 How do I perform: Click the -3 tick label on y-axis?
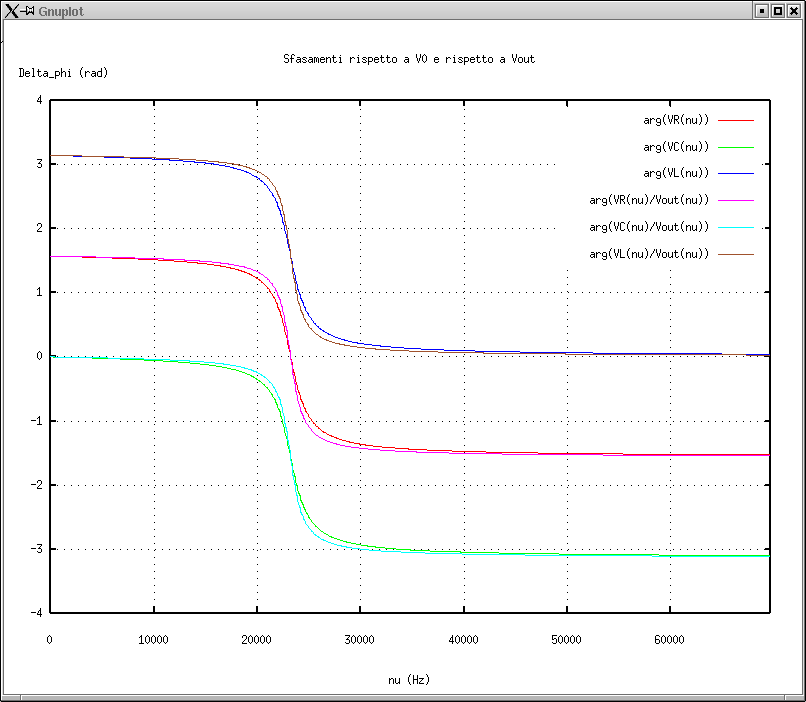click(37, 549)
